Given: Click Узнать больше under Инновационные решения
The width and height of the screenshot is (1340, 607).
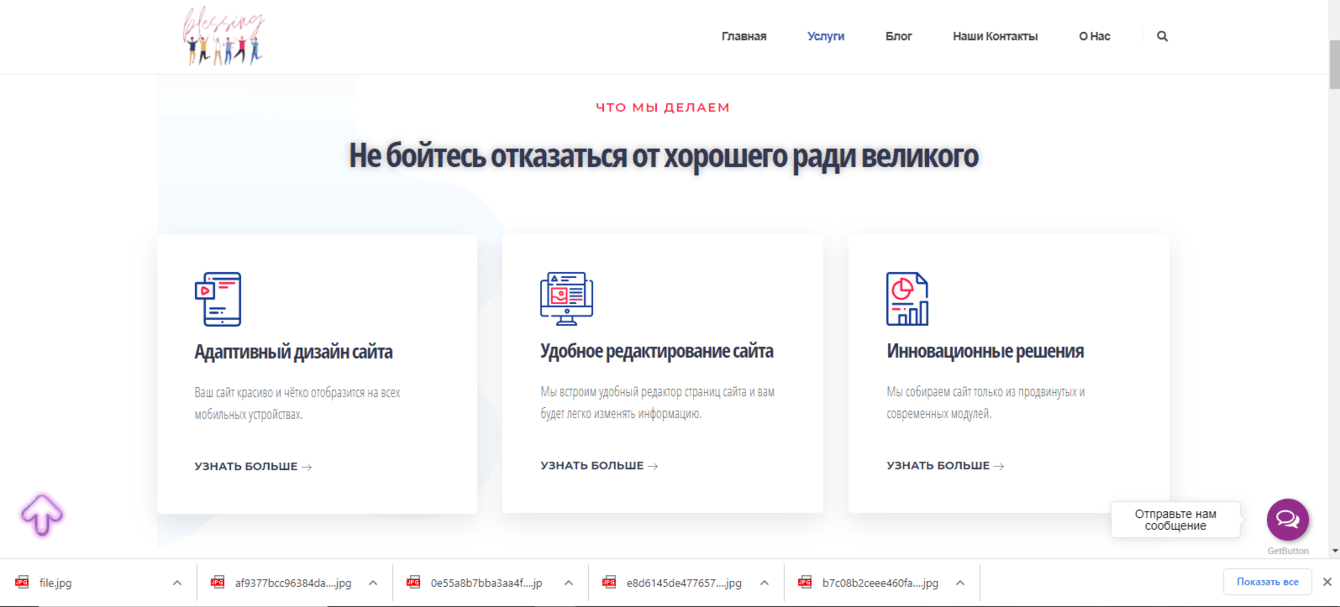Looking at the screenshot, I should coord(945,465).
